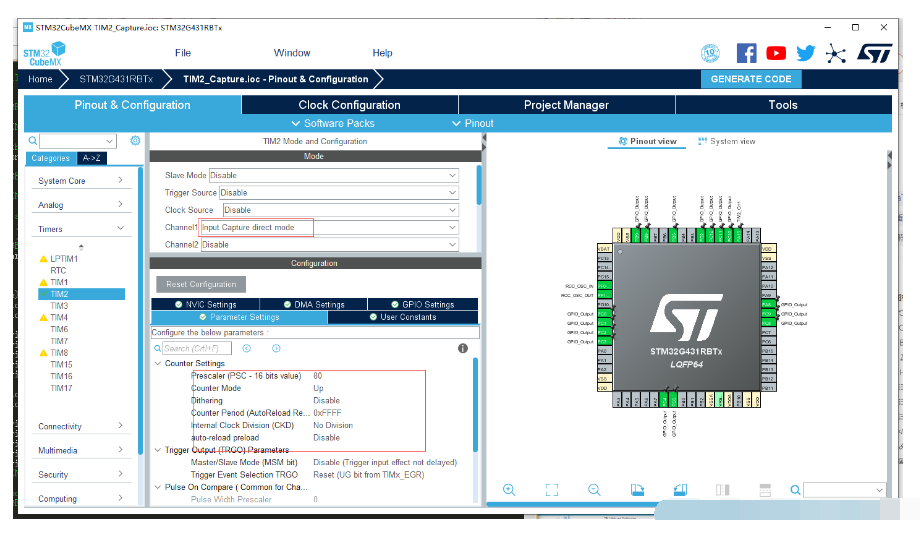The image size is (921, 543).
Task: Click the ST logo icon
Action: click(875, 53)
